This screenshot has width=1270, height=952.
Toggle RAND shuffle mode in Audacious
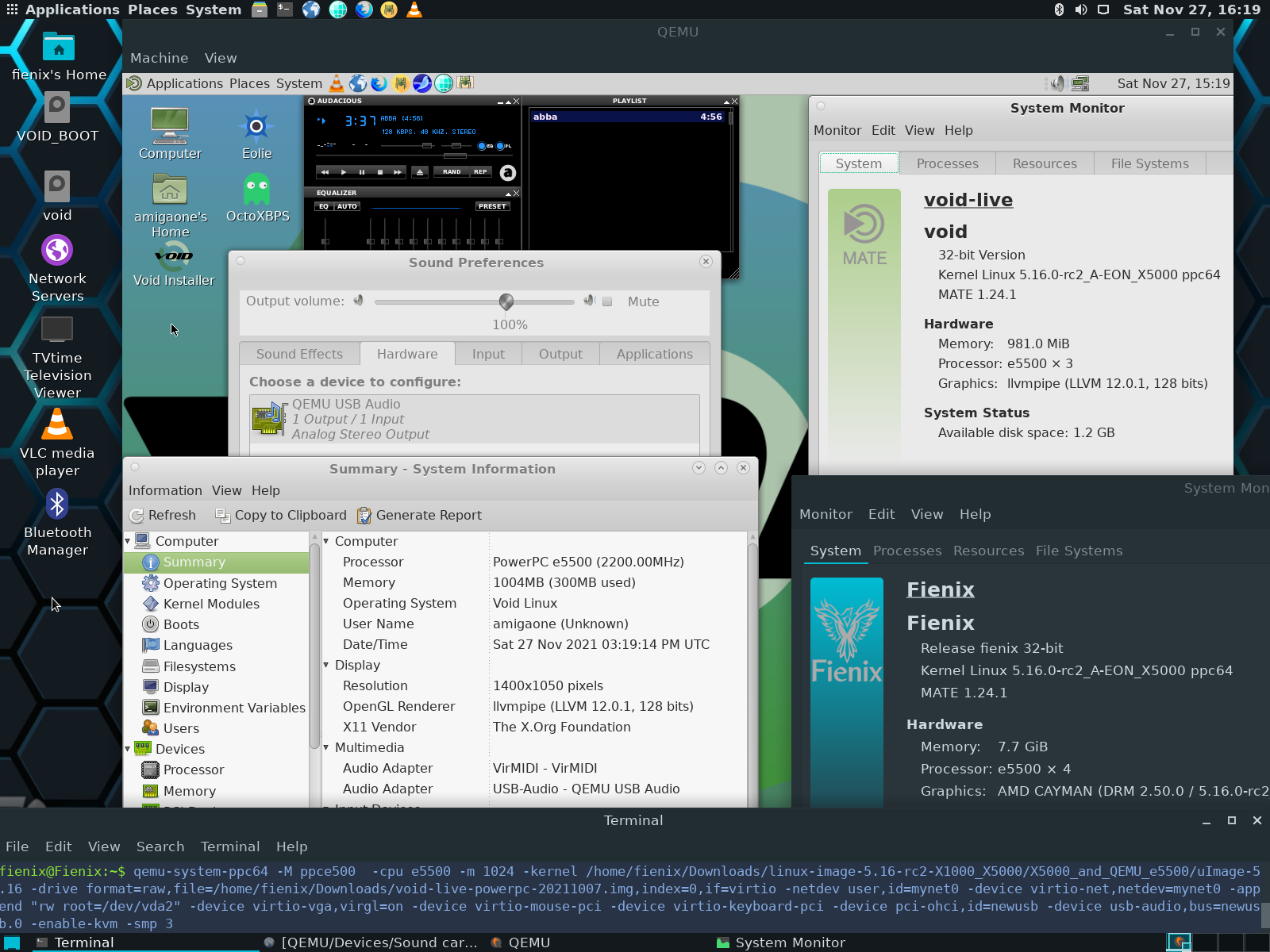(x=452, y=172)
